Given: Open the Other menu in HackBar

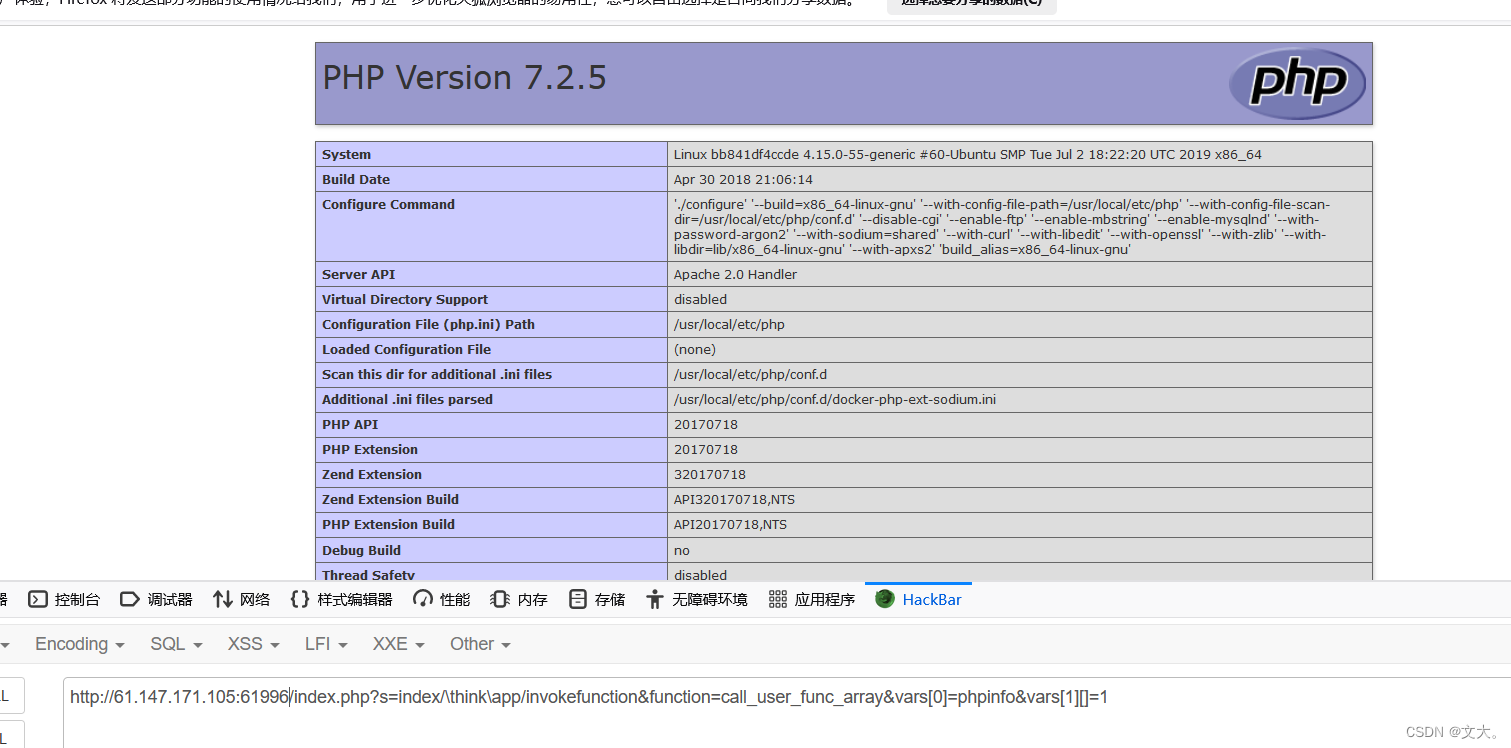Looking at the screenshot, I should [x=479, y=644].
